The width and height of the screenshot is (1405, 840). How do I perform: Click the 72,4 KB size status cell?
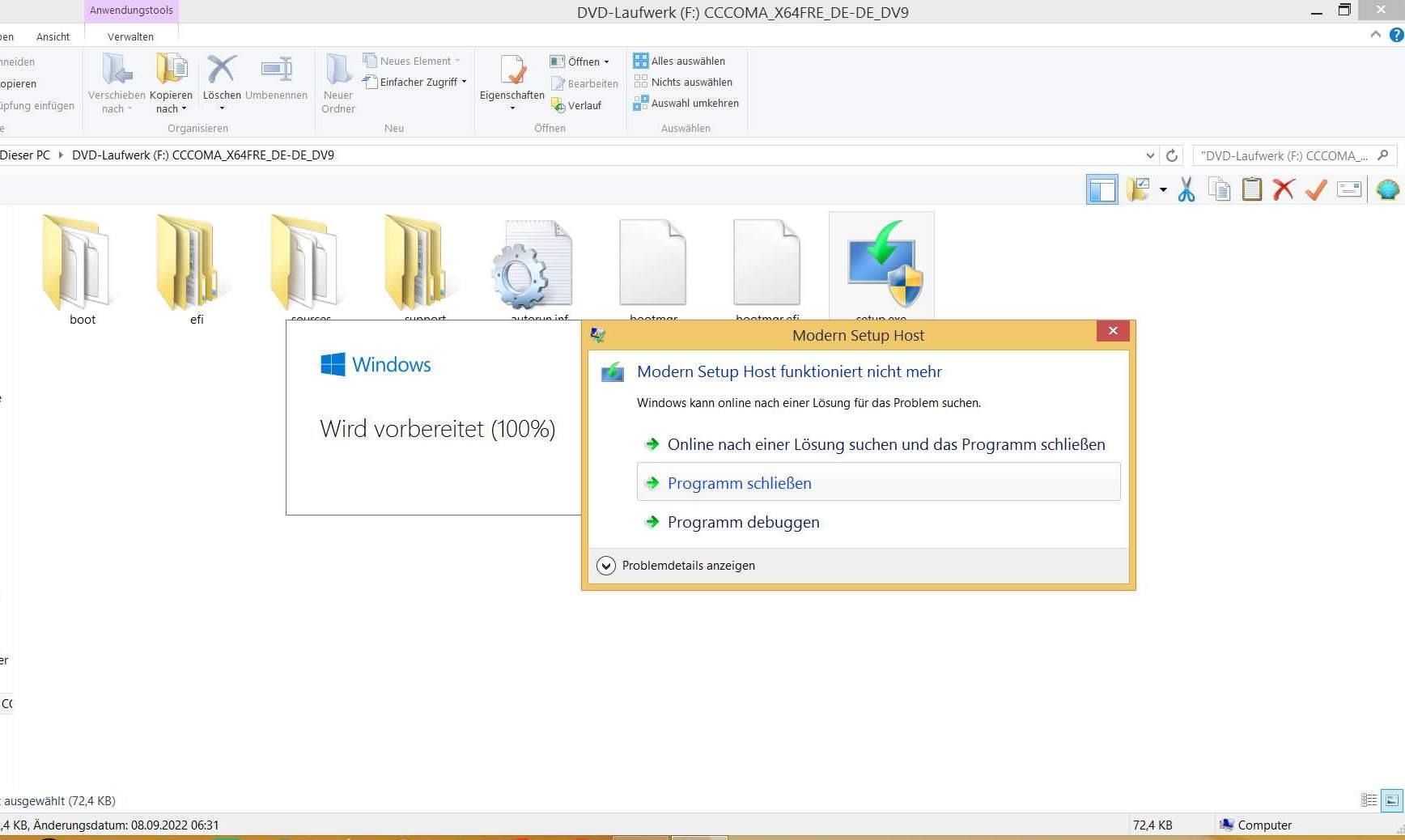(1152, 825)
